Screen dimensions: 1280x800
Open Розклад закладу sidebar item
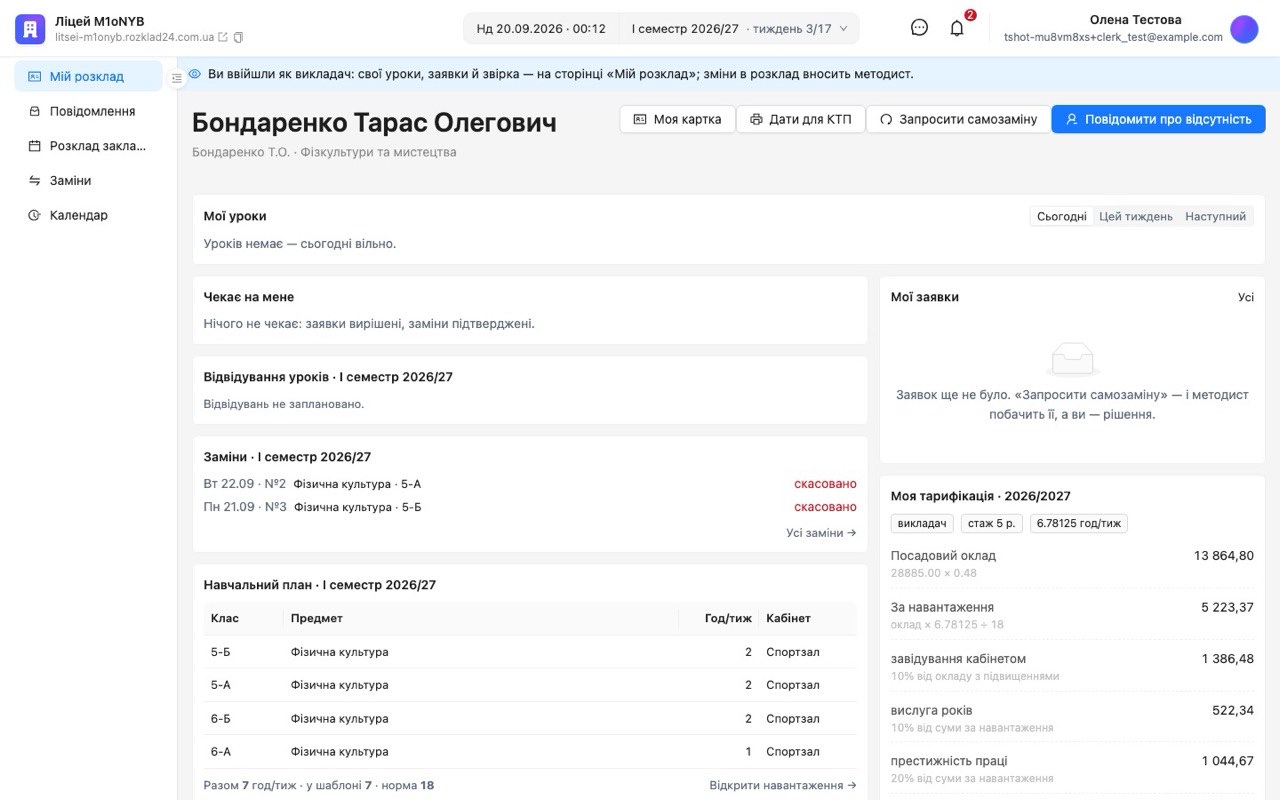click(88, 146)
